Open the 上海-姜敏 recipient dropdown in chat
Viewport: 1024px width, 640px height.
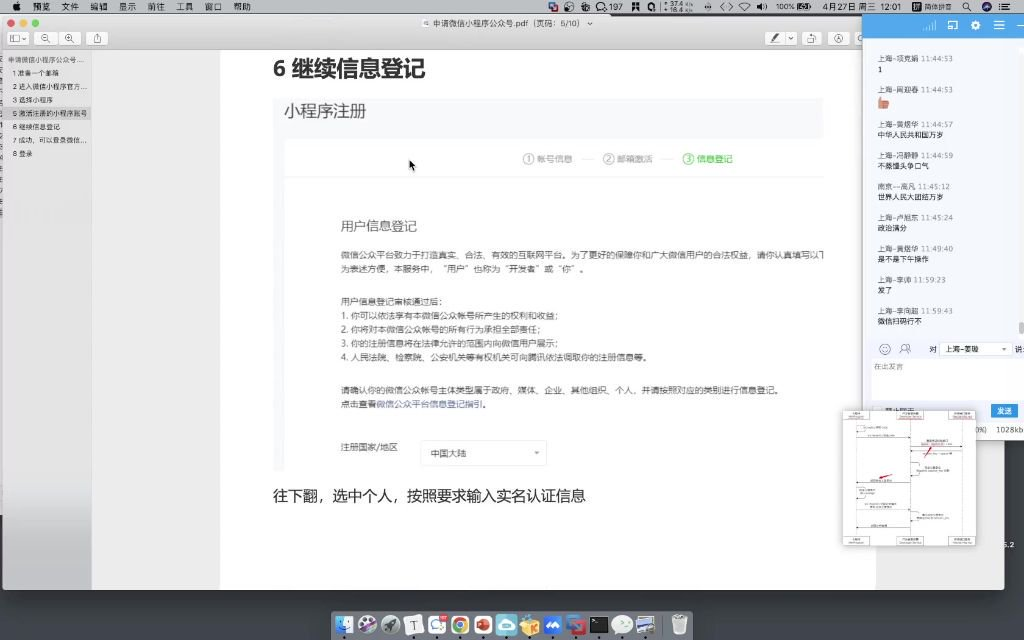976,349
